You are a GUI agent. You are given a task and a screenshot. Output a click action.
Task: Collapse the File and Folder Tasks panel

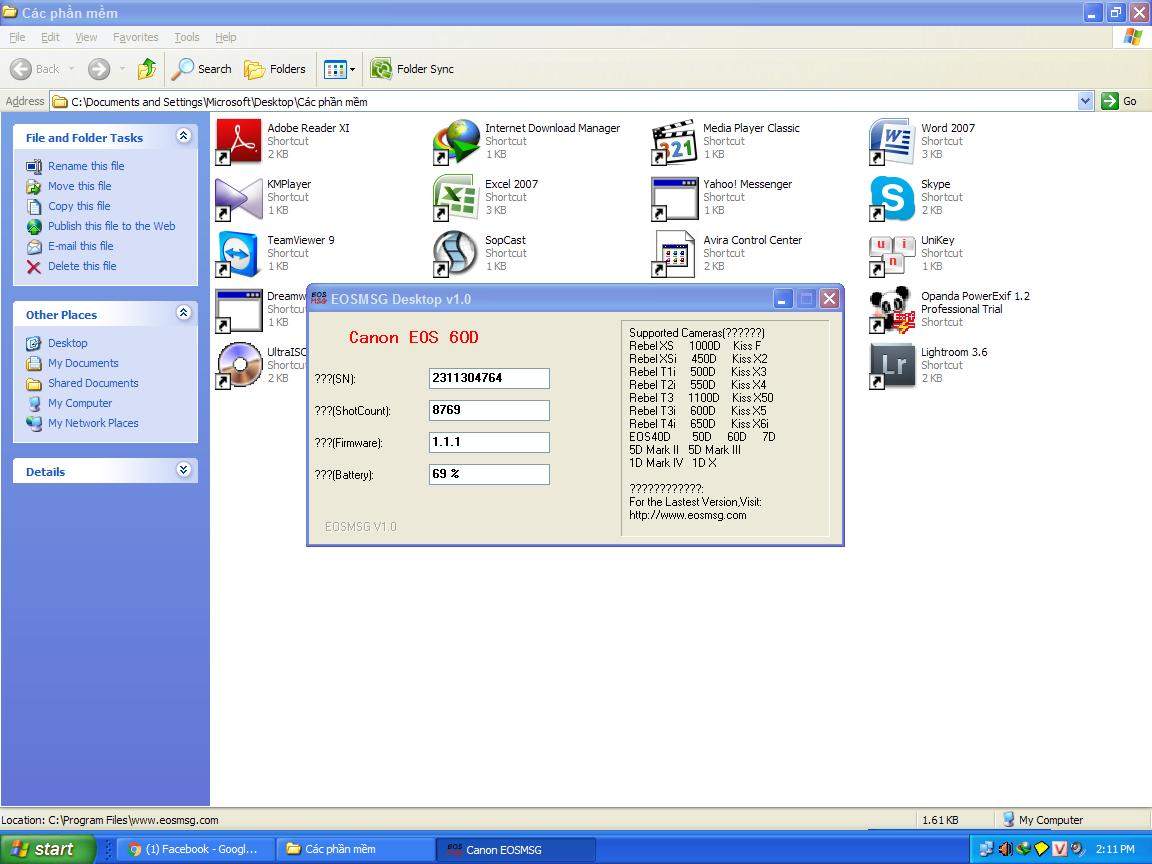[184, 136]
